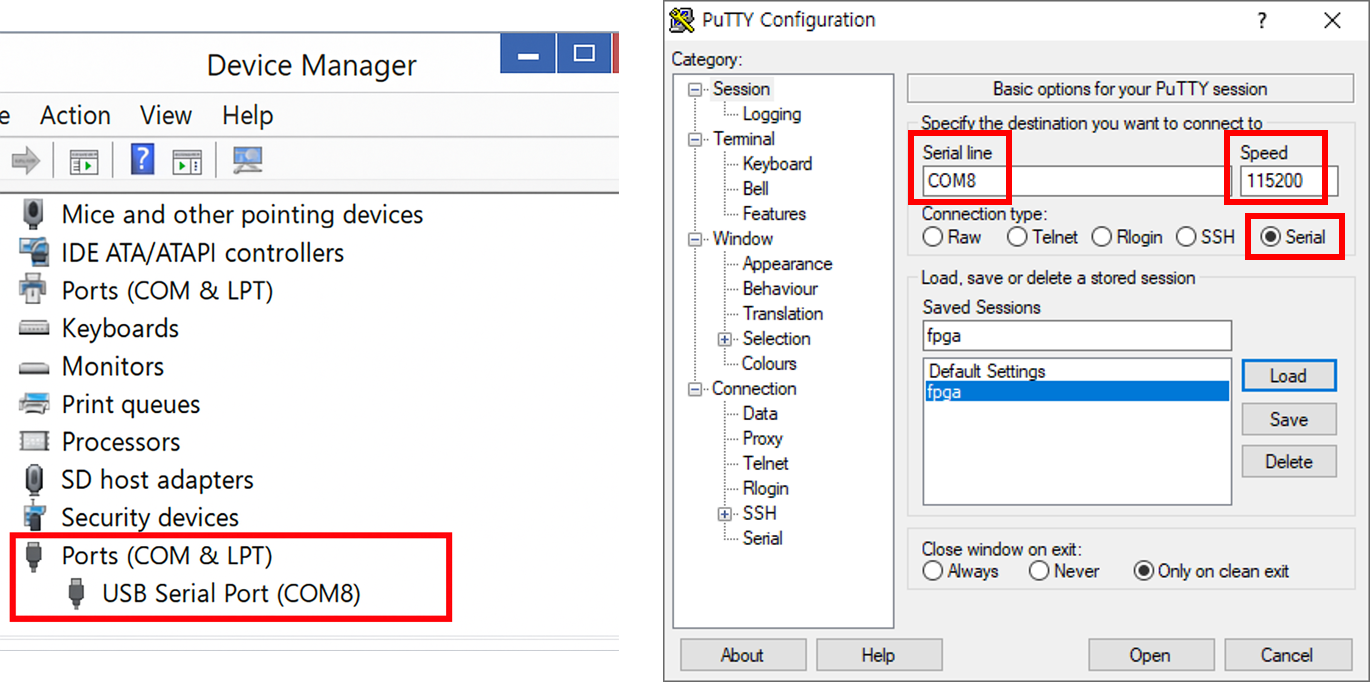Minimize the Device Manager window
The width and height of the screenshot is (1370, 682).
[528, 53]
